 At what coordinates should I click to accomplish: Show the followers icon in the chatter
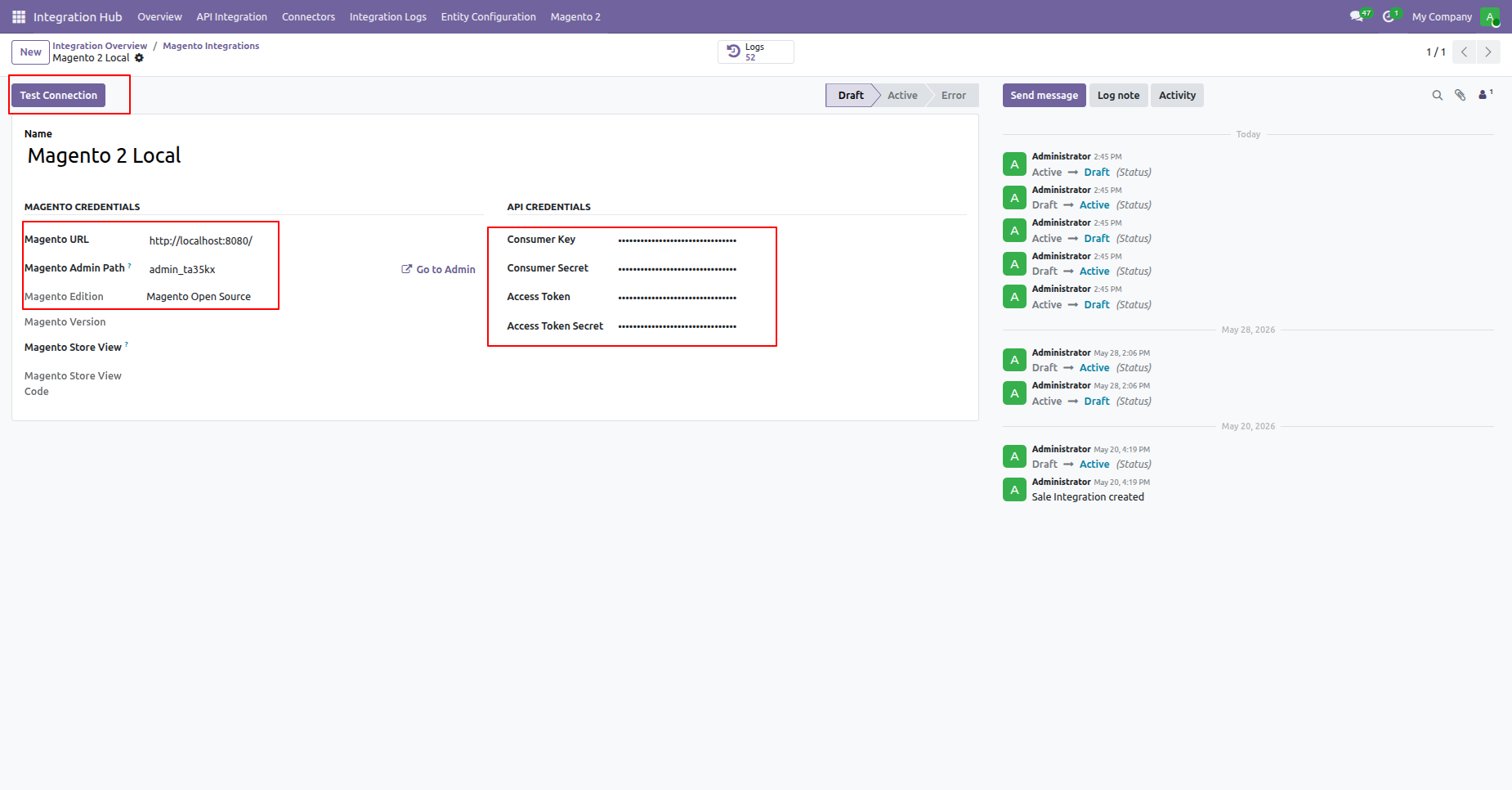(x=1485, y=95)
